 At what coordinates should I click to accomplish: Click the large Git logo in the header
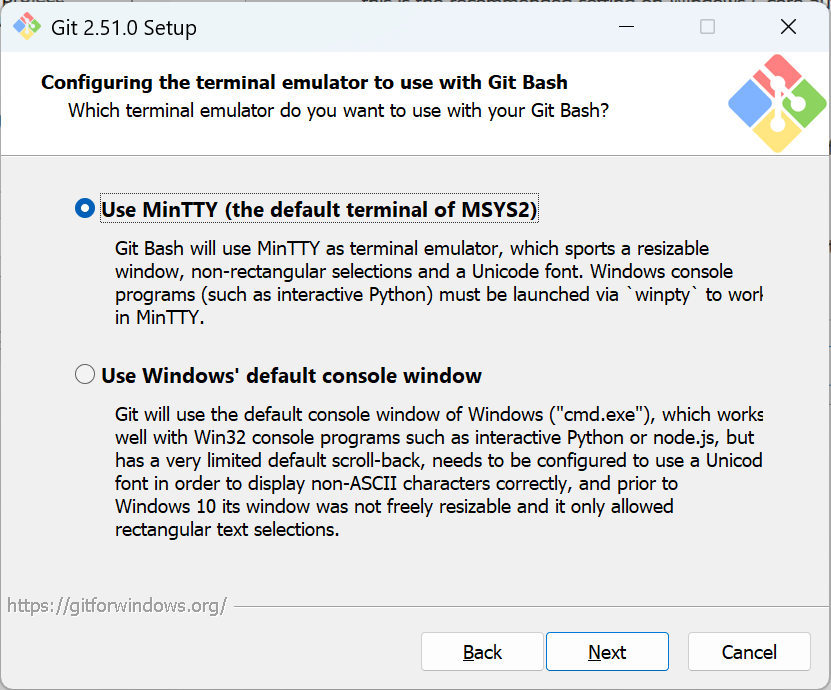click(777, 103)
